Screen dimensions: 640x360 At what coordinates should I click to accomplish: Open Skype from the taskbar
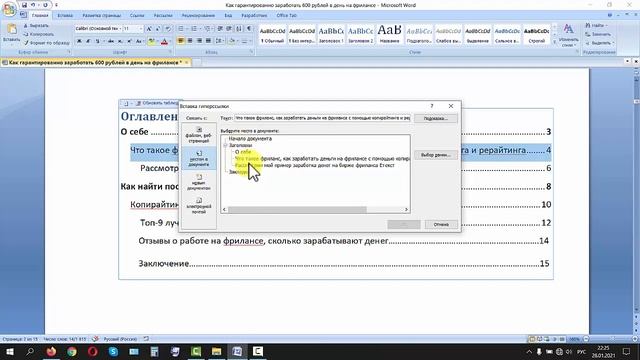[113, 351]
